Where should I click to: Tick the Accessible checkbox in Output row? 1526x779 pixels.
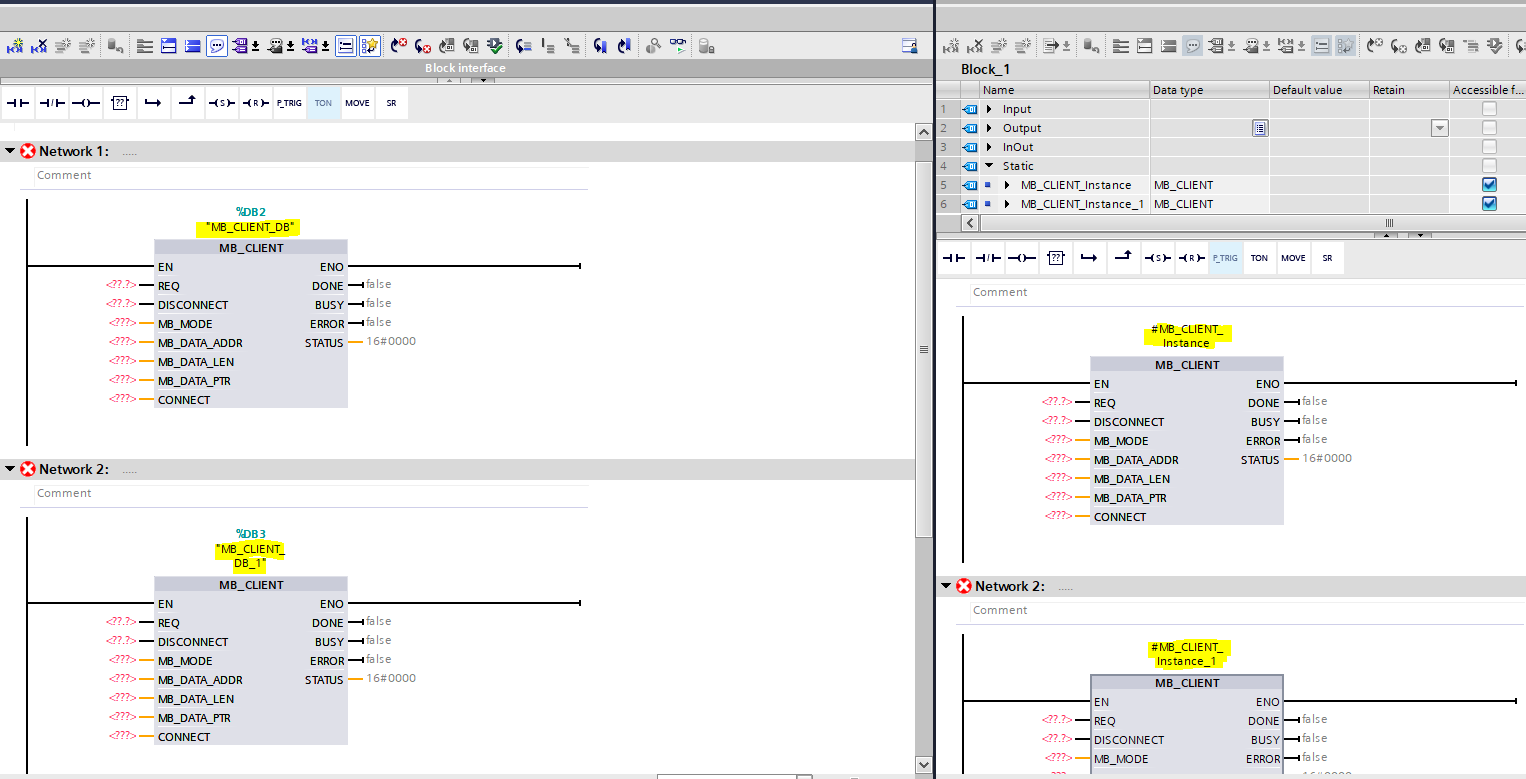point(1489,128)
